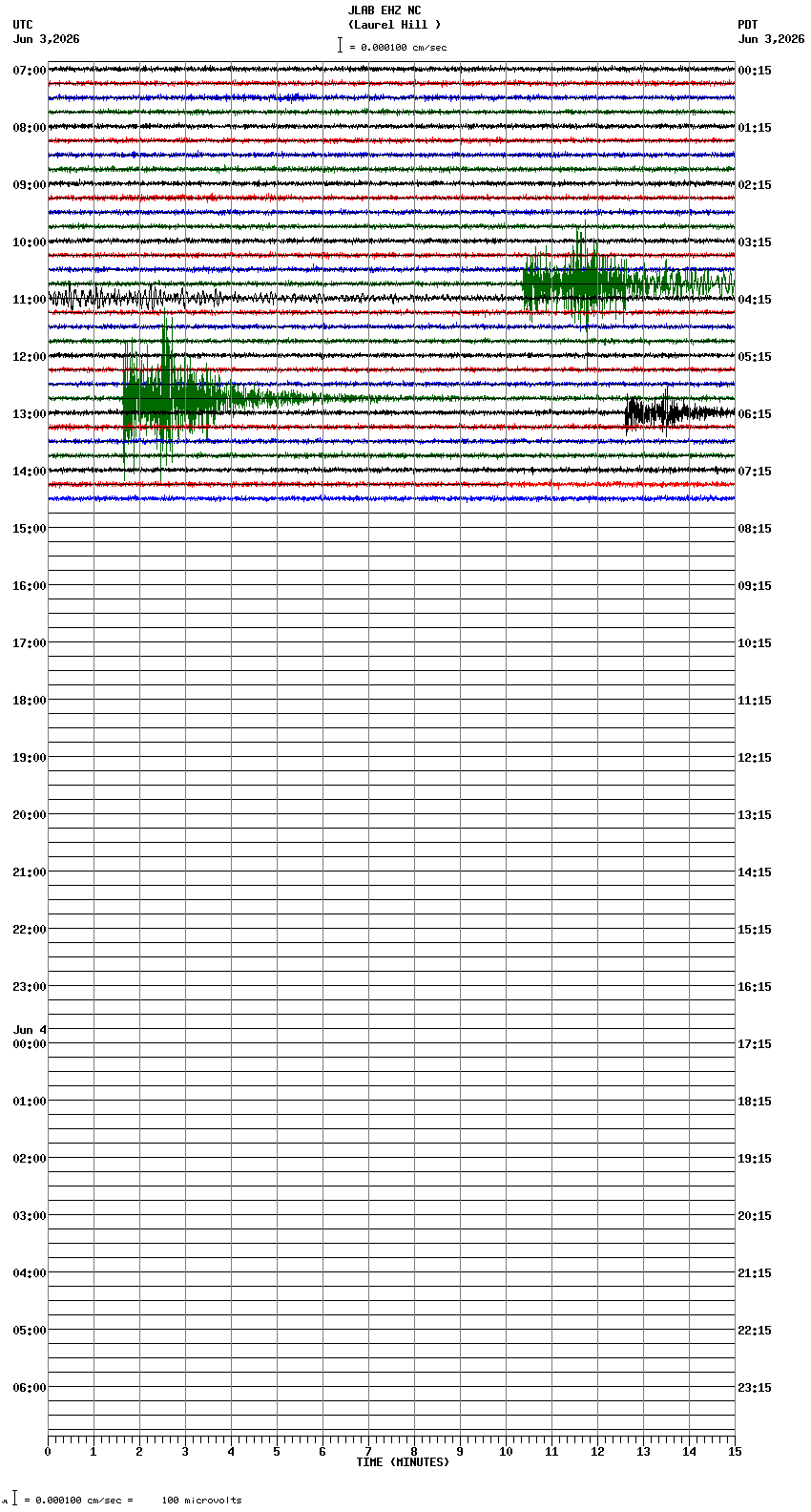Click the bottom scale legend 100 microvolts
The image size is (811, 1512).
201,1501
